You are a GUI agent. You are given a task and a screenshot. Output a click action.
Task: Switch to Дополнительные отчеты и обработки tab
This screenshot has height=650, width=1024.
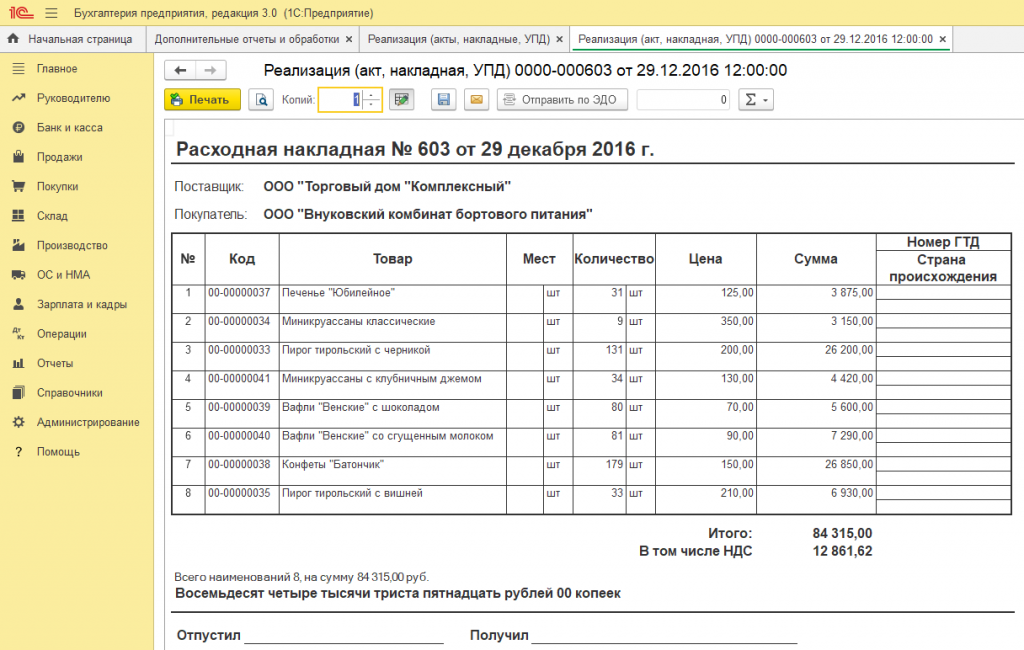(x=247, y=39)
